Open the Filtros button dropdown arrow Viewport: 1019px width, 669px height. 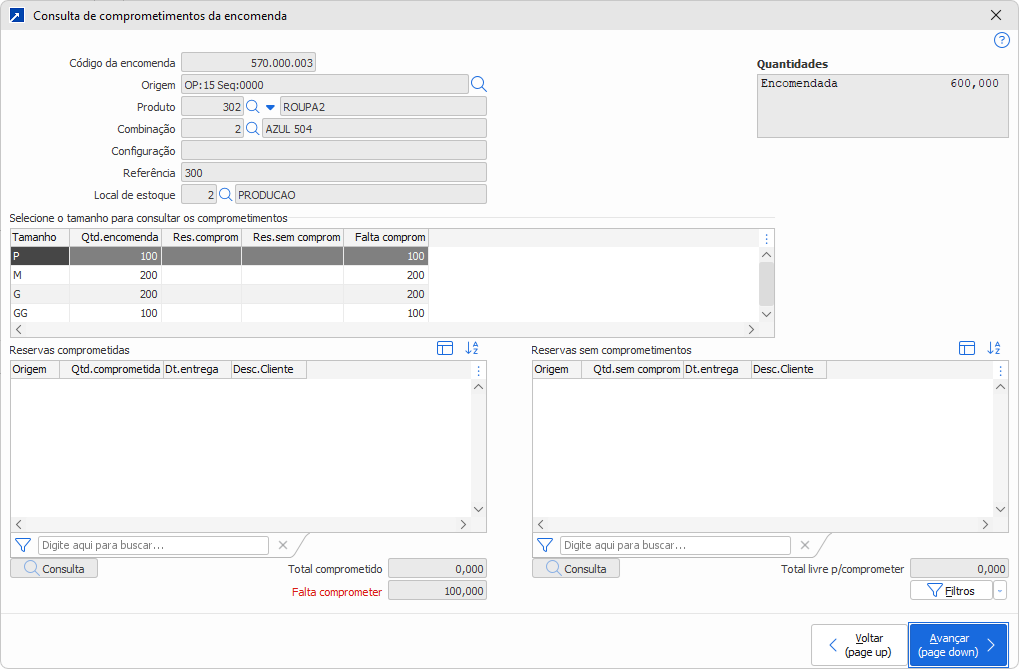point(1000,591)
